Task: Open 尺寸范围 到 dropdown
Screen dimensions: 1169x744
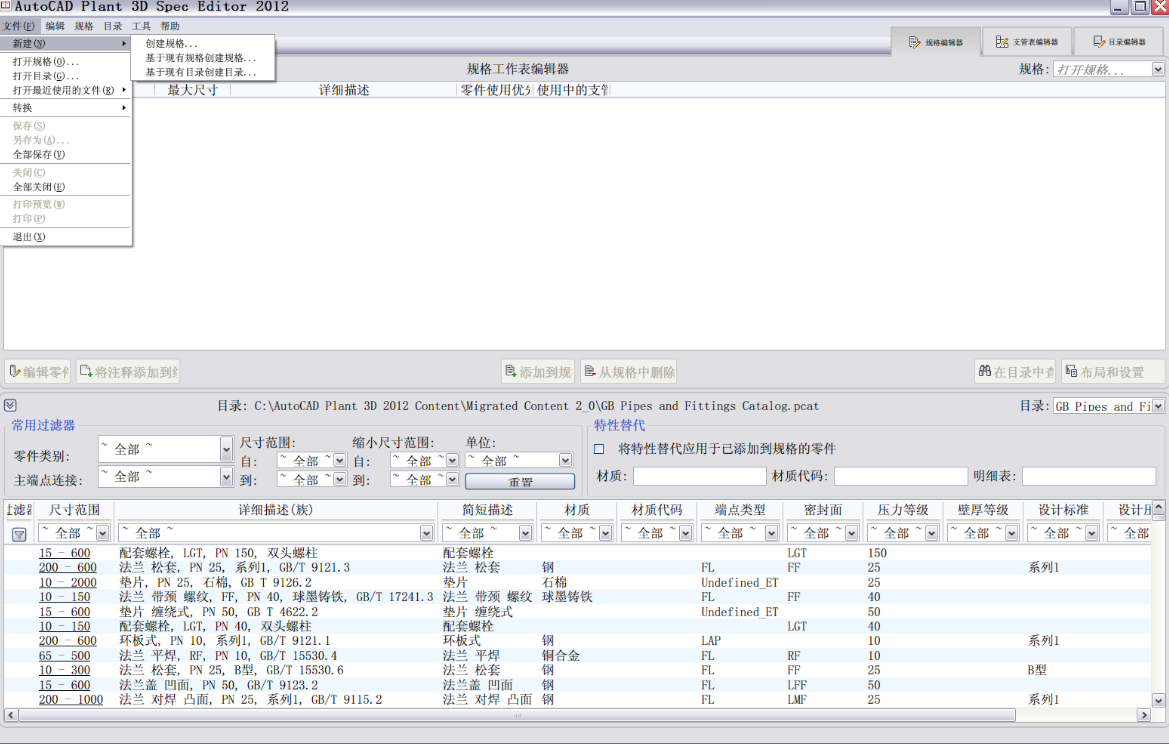Action: [x=339, y=479]
